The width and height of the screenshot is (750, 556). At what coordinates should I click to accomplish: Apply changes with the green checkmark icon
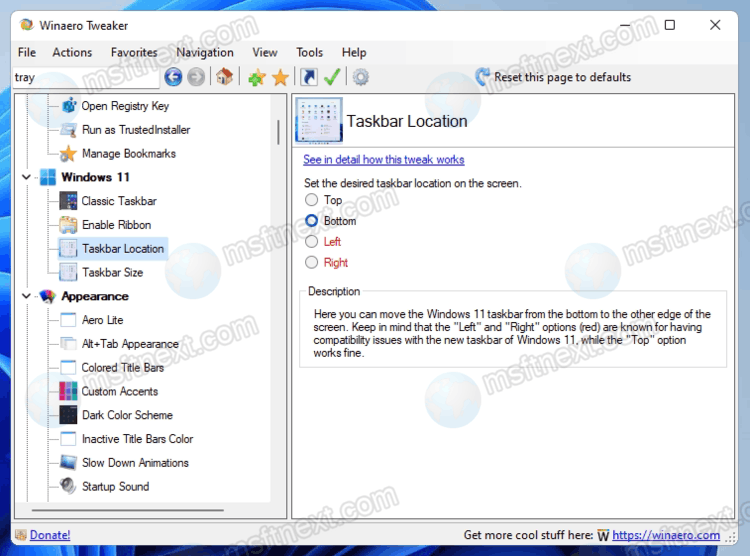(x=332, y=77)
